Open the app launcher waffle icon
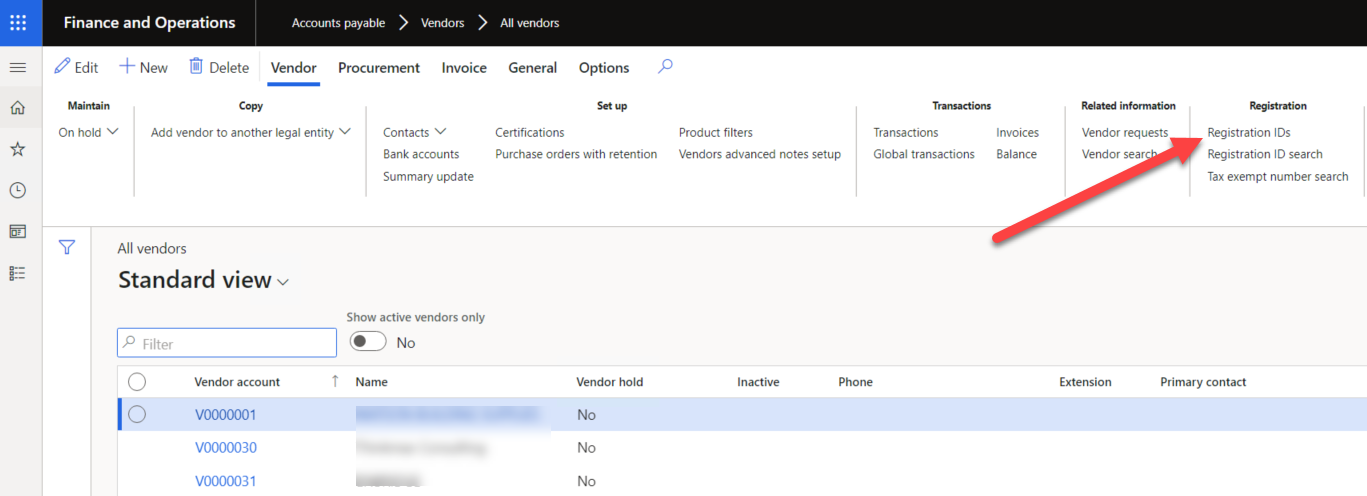 [18, 22]
